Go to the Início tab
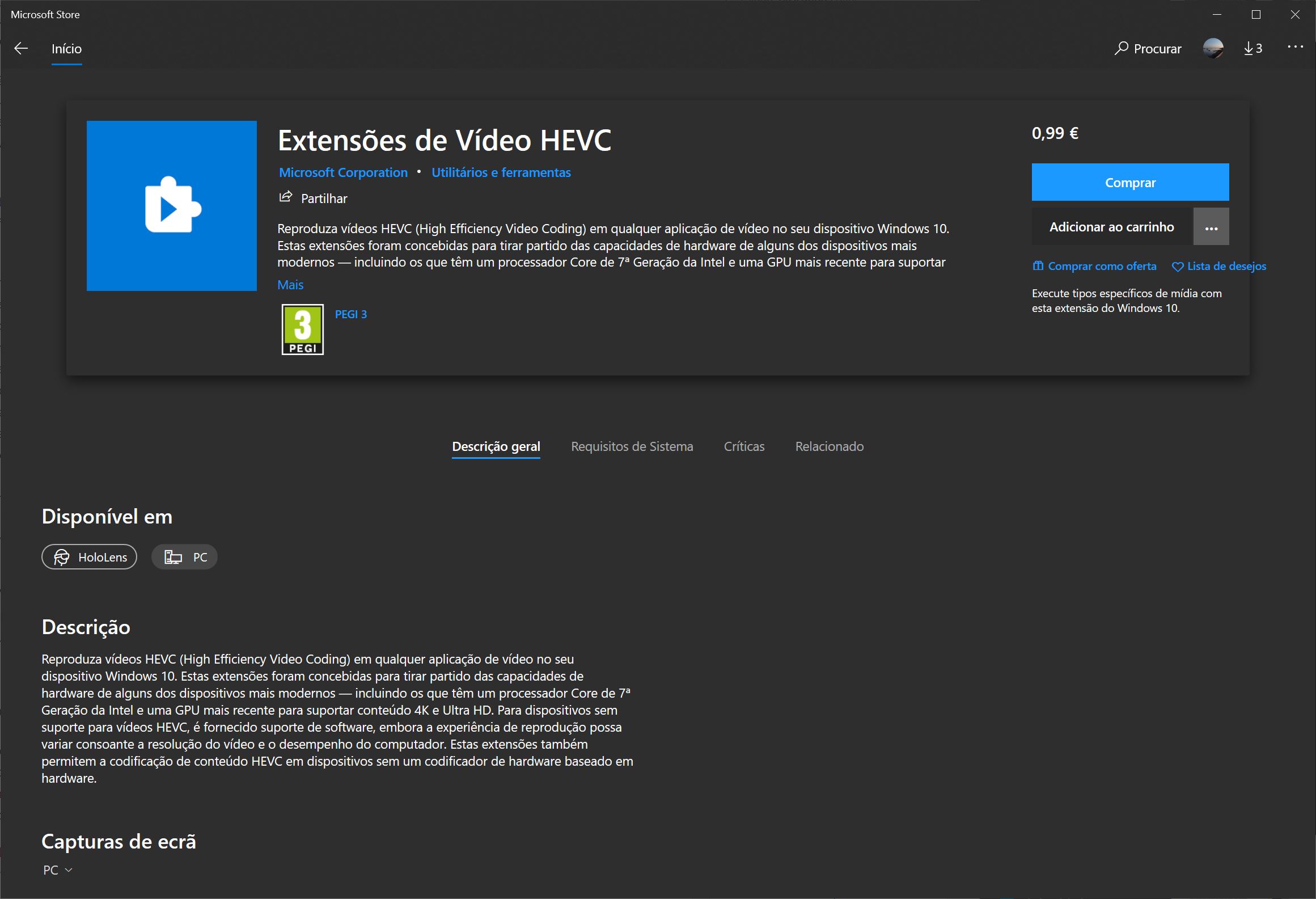The height and width of the screenshot is (899, 1316). (66, 49)
